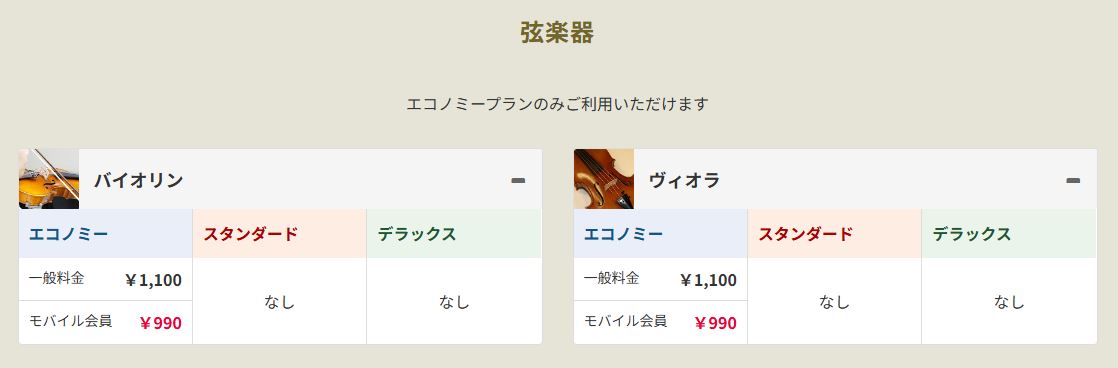Click the エコノミープランのみご利用いただけます notice text
The height and width of the screenshot is (368, 1118).
558,104
